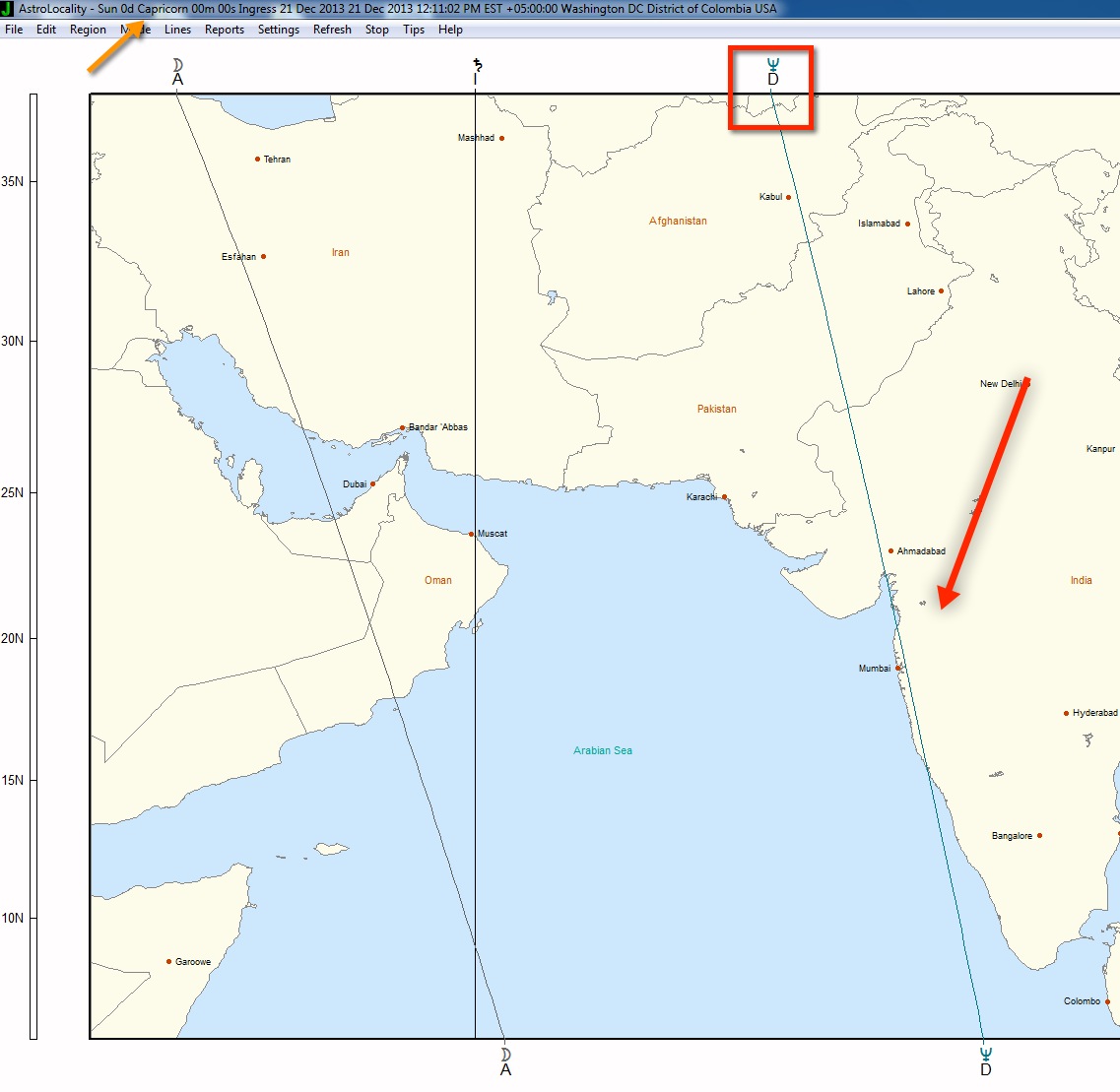Open the Edit menu

(46, 30)
